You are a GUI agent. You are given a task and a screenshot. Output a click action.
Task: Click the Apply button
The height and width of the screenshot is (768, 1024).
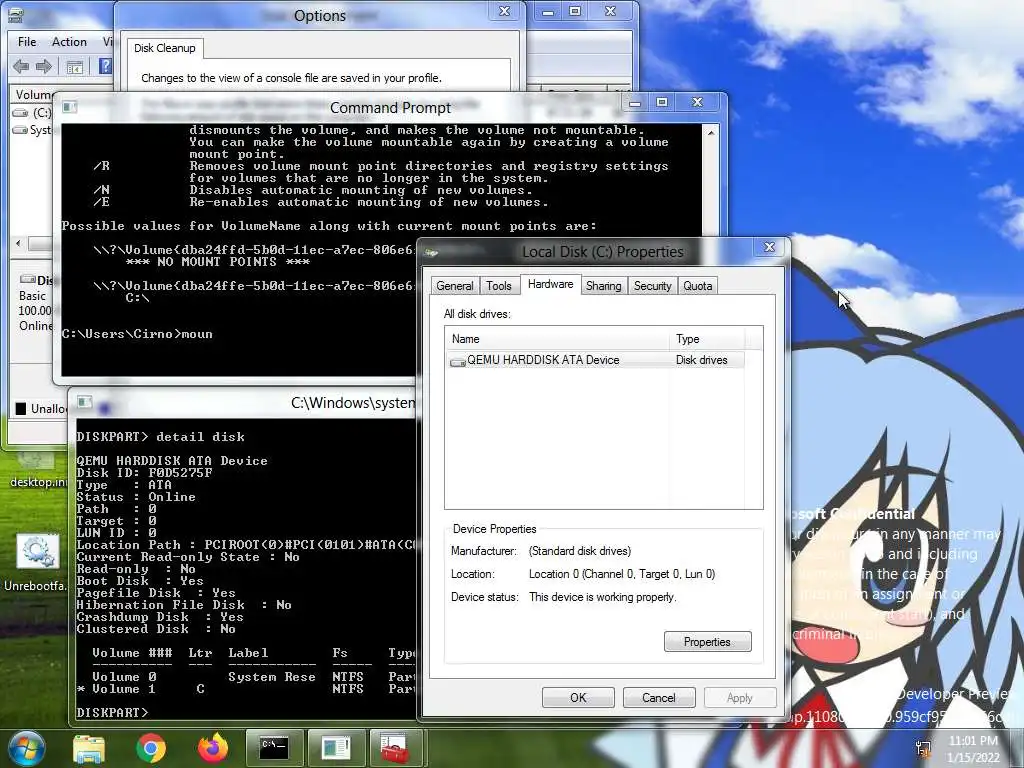pyautogui.click(x=739, y=697)
